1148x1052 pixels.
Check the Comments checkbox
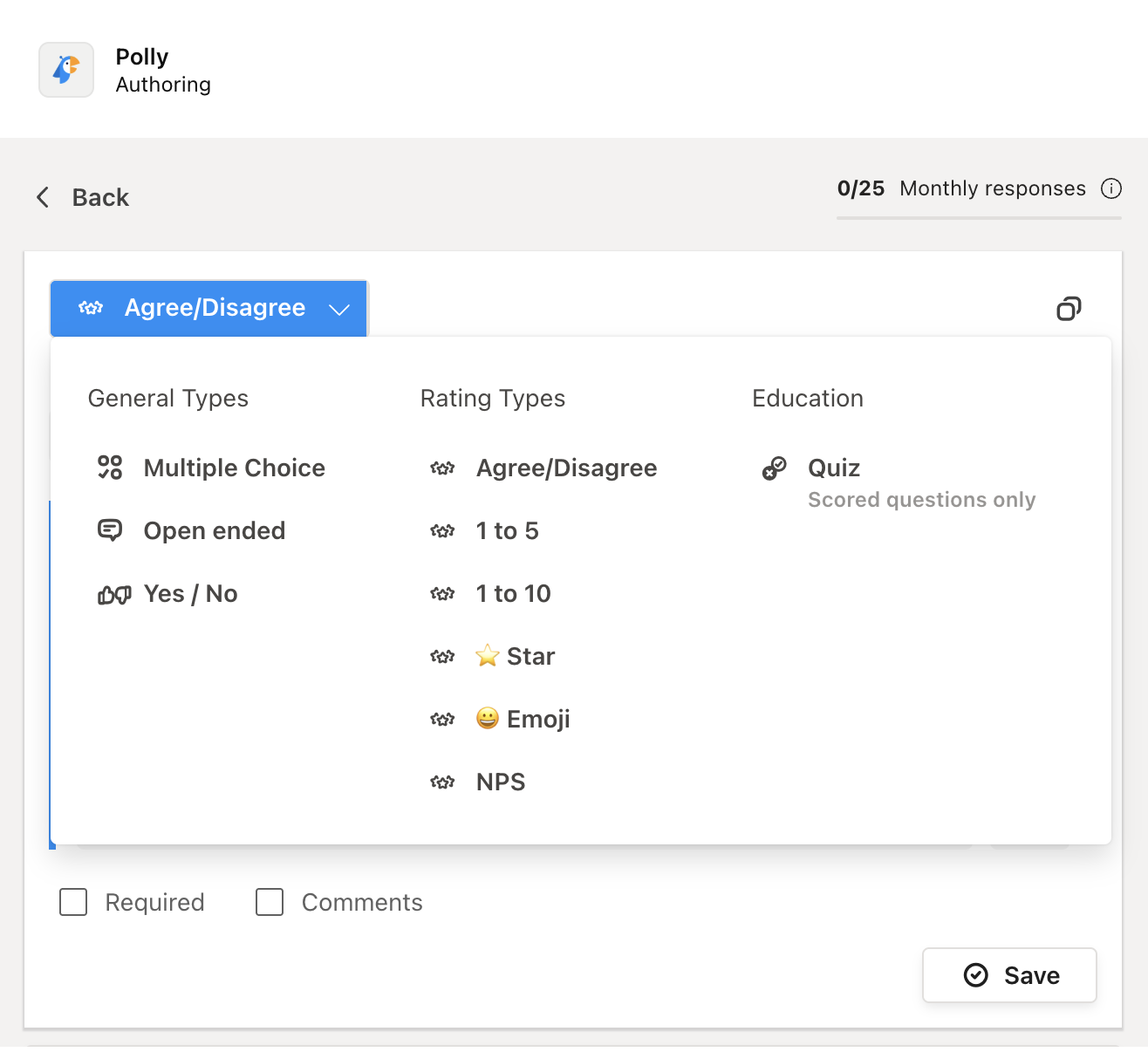coord(270,902)
